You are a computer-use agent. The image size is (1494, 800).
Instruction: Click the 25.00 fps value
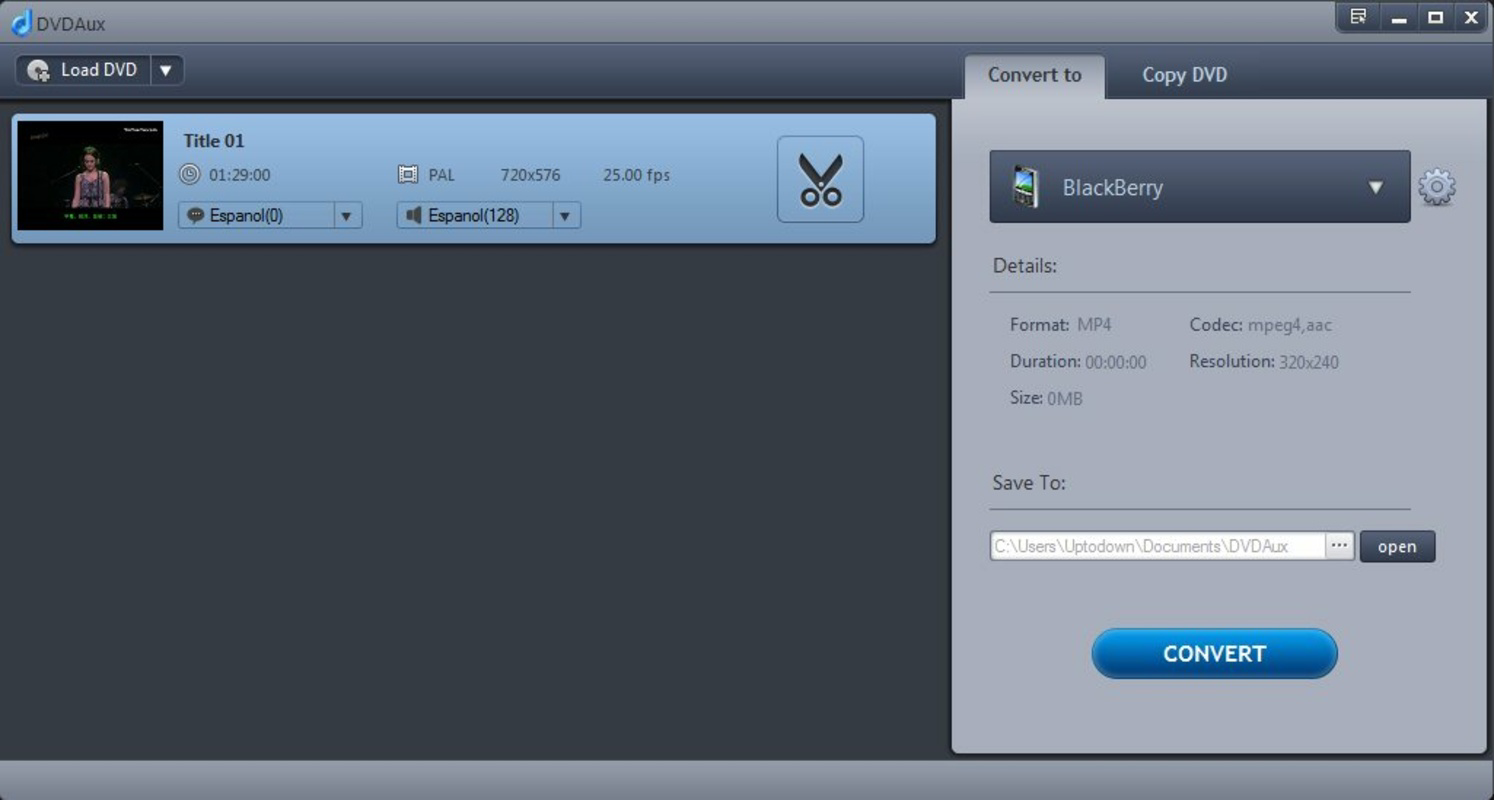tap(636, 175)
